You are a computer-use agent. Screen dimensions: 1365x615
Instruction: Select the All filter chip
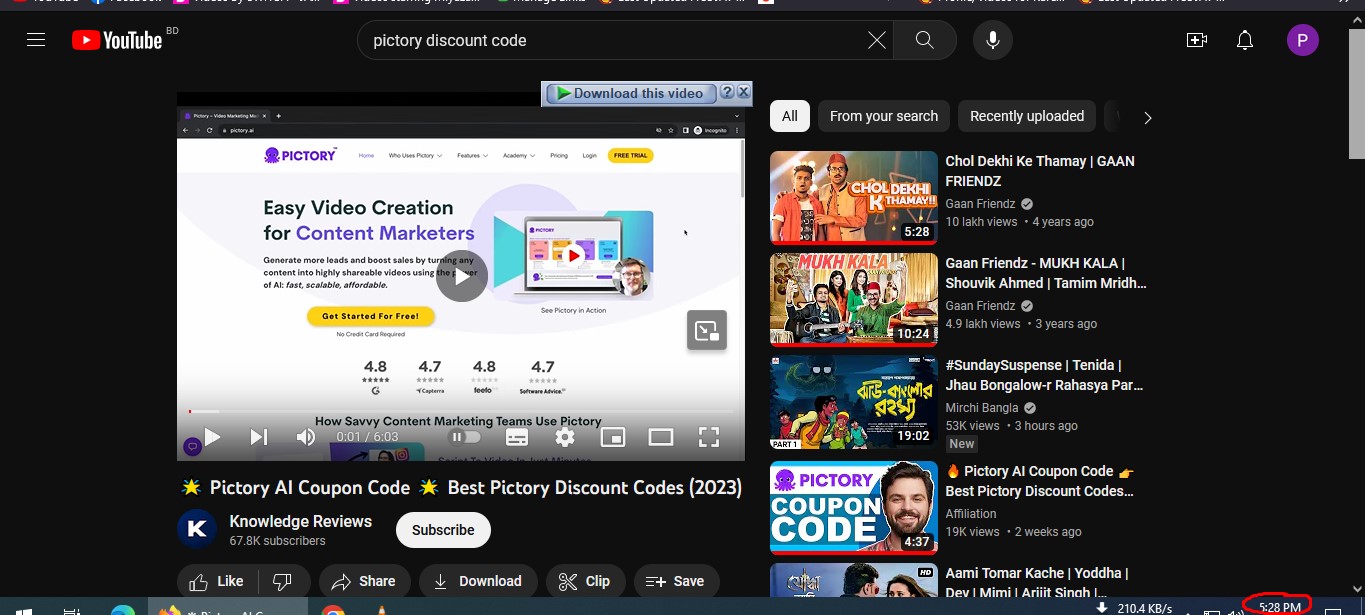pyautogui.click(x=790, y=116)
